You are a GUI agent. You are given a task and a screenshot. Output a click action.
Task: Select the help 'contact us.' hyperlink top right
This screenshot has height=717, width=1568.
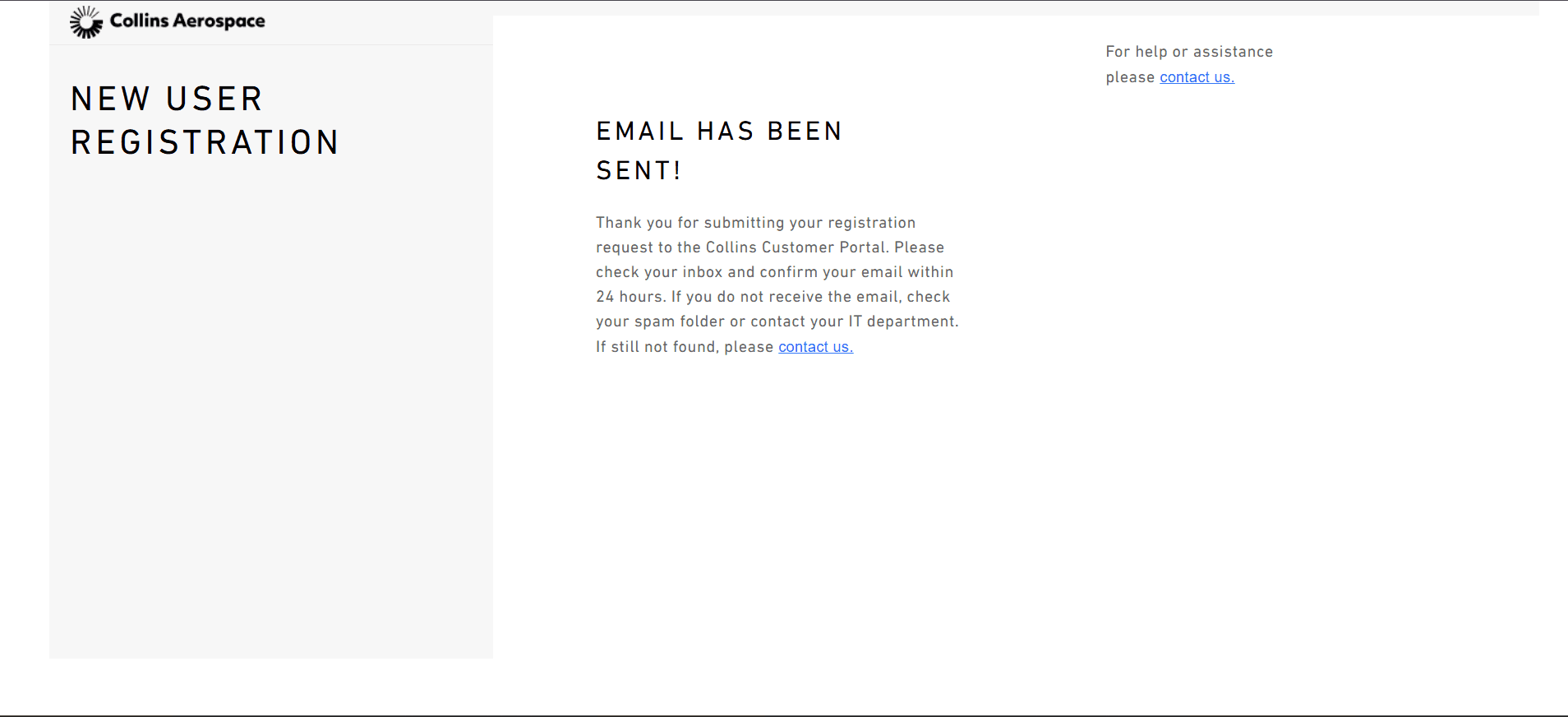(x=1197, y=76)
